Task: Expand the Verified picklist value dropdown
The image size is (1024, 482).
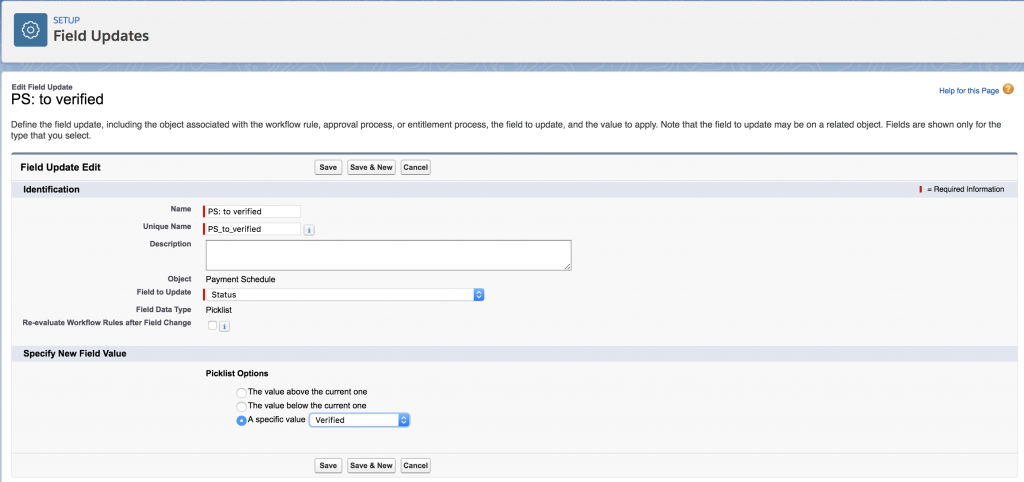Action: tap(360, 421)
